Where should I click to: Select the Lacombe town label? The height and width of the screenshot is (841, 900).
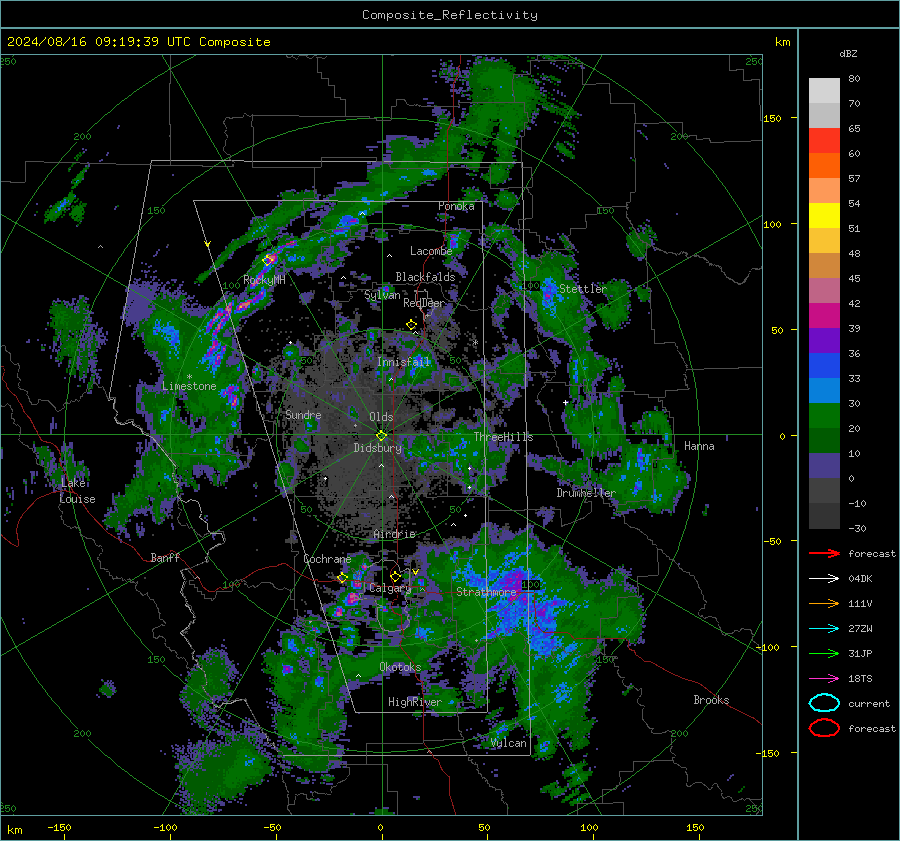tap(431, 251)
